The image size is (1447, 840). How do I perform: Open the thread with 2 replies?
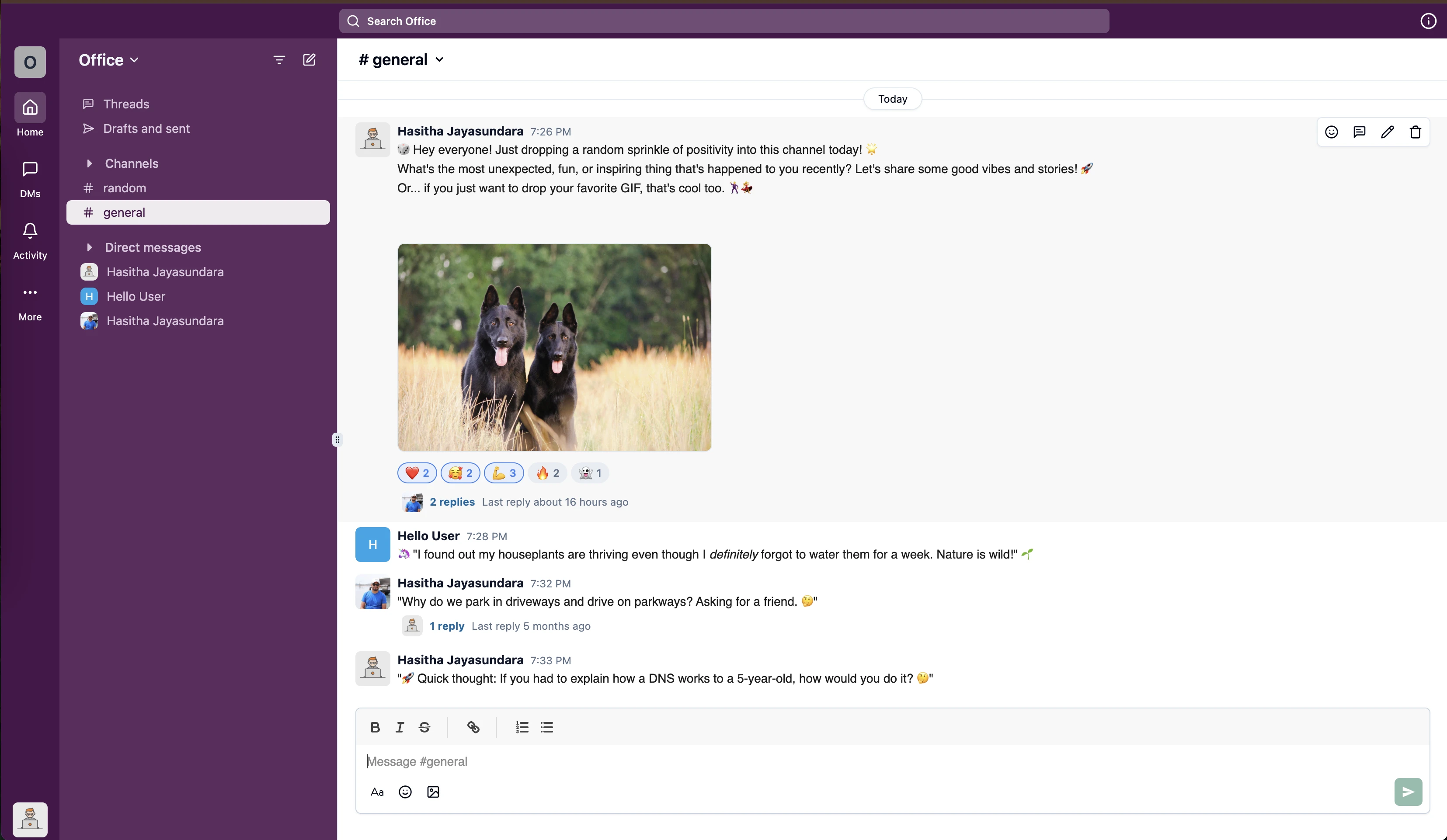pos(452,501)
